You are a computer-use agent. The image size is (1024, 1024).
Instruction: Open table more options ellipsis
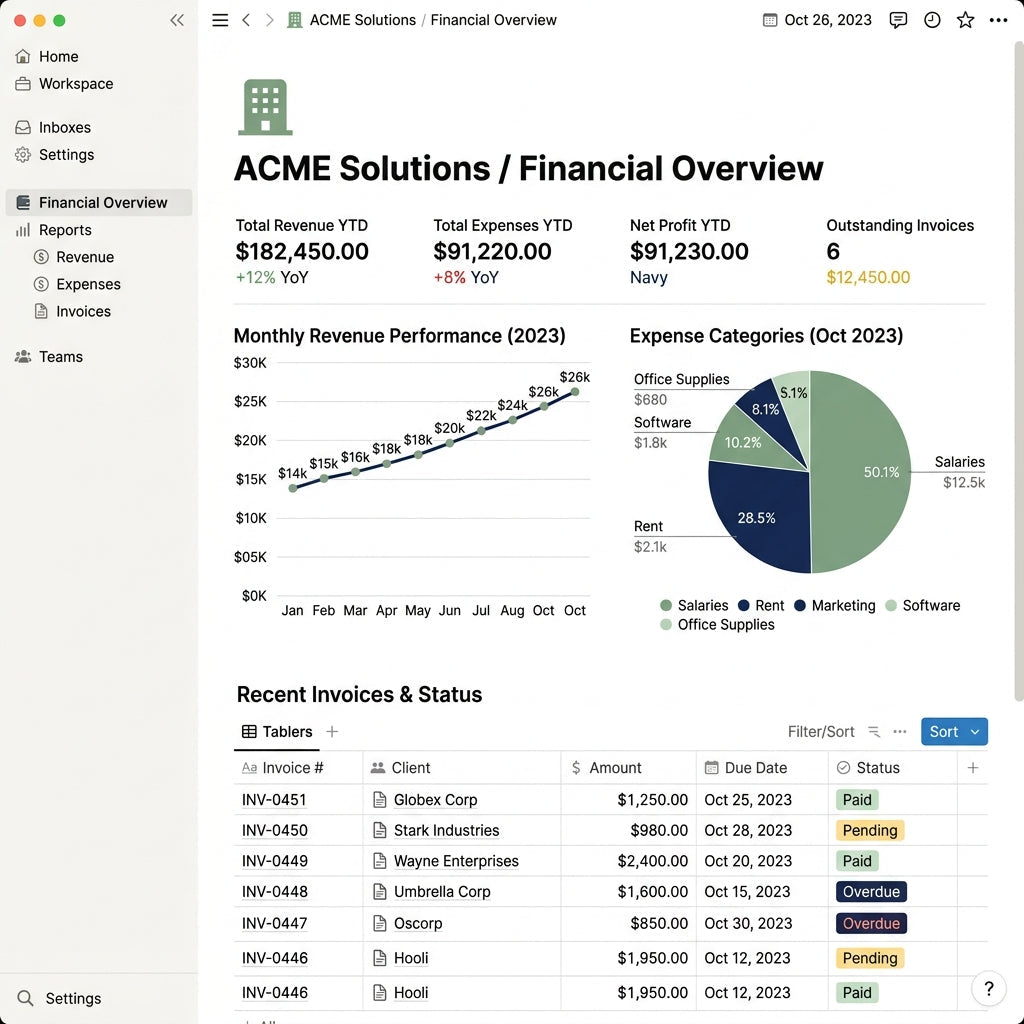[x=900, y=732]
